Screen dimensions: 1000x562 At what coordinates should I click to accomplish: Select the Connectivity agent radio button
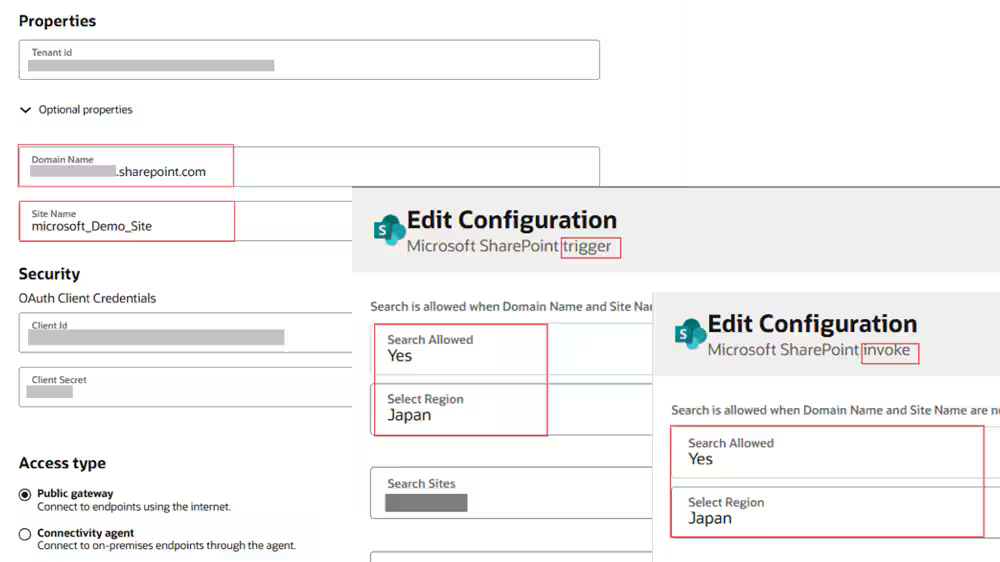point(25,534)
